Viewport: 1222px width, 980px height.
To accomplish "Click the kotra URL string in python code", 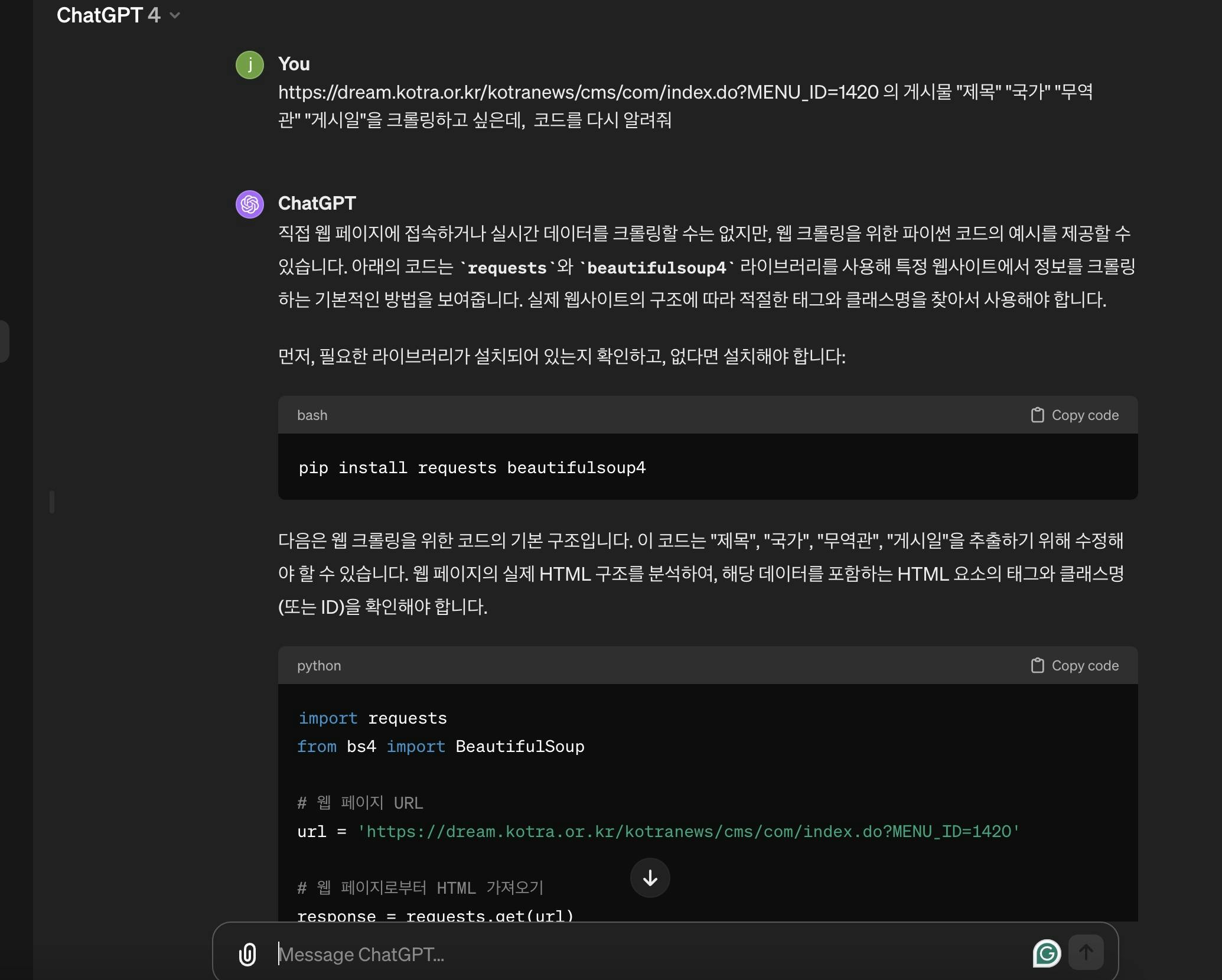I will [689, 832].
